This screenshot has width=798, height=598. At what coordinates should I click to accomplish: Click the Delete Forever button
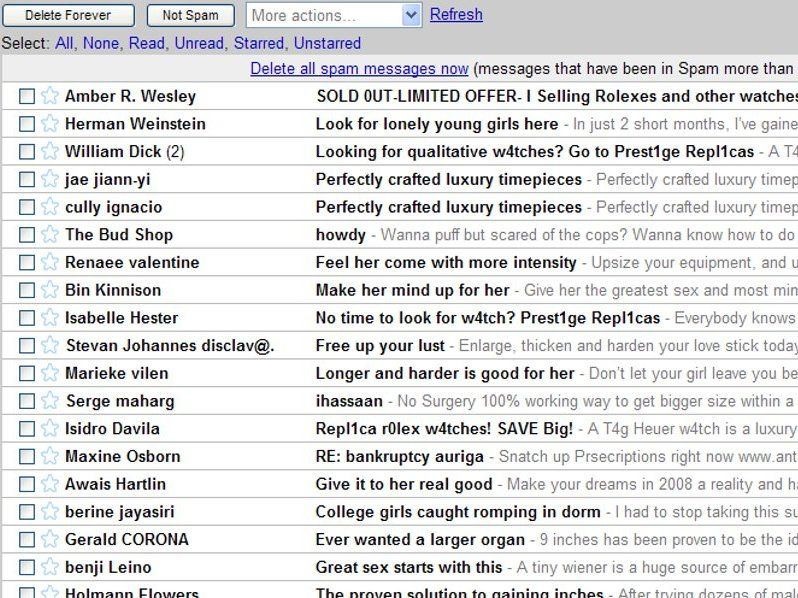[68, 15]
